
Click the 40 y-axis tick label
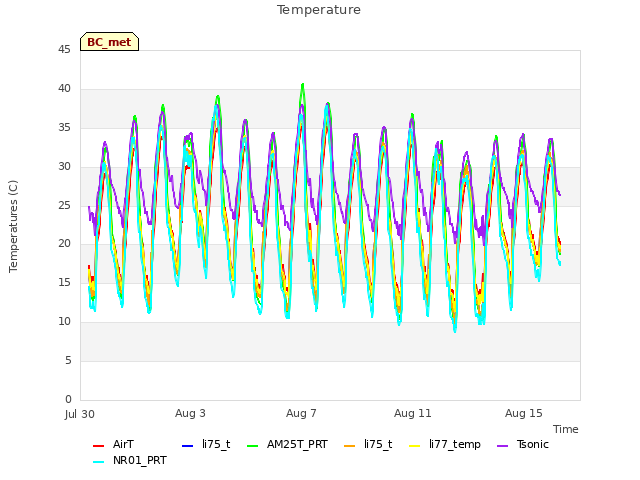(64, 89)
